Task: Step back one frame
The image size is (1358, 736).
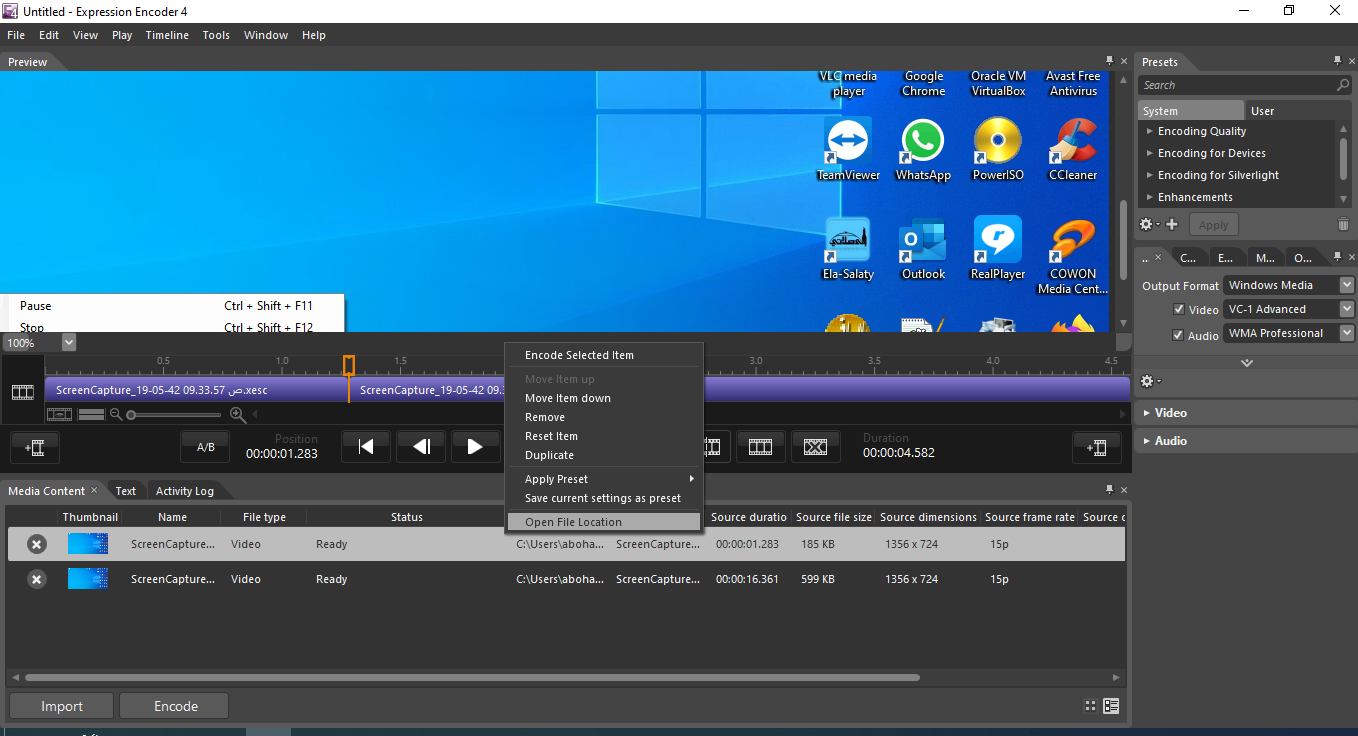Action: tap(421, 447)
